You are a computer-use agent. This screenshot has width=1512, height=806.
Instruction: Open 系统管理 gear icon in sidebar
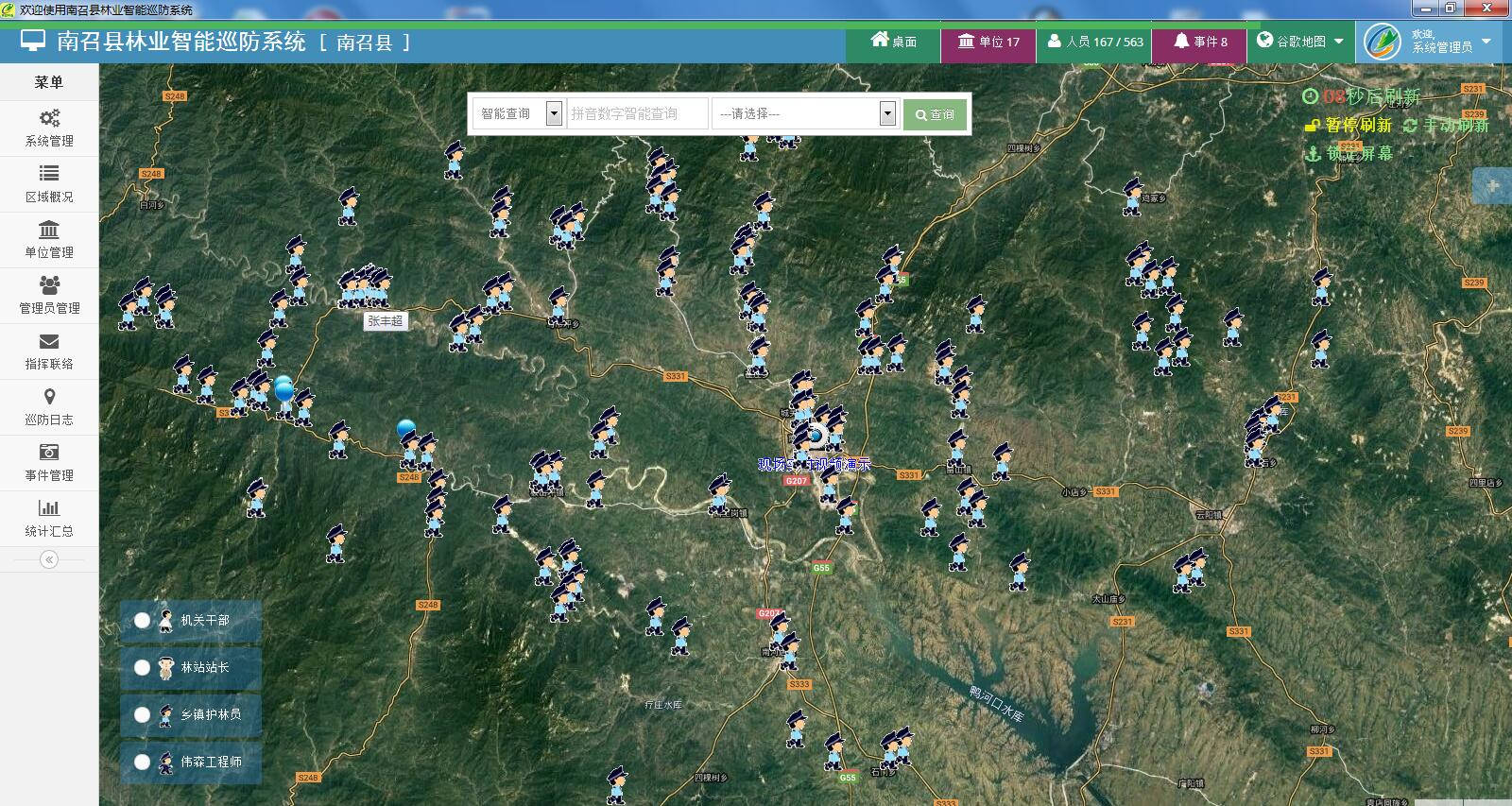pos(49,118)
